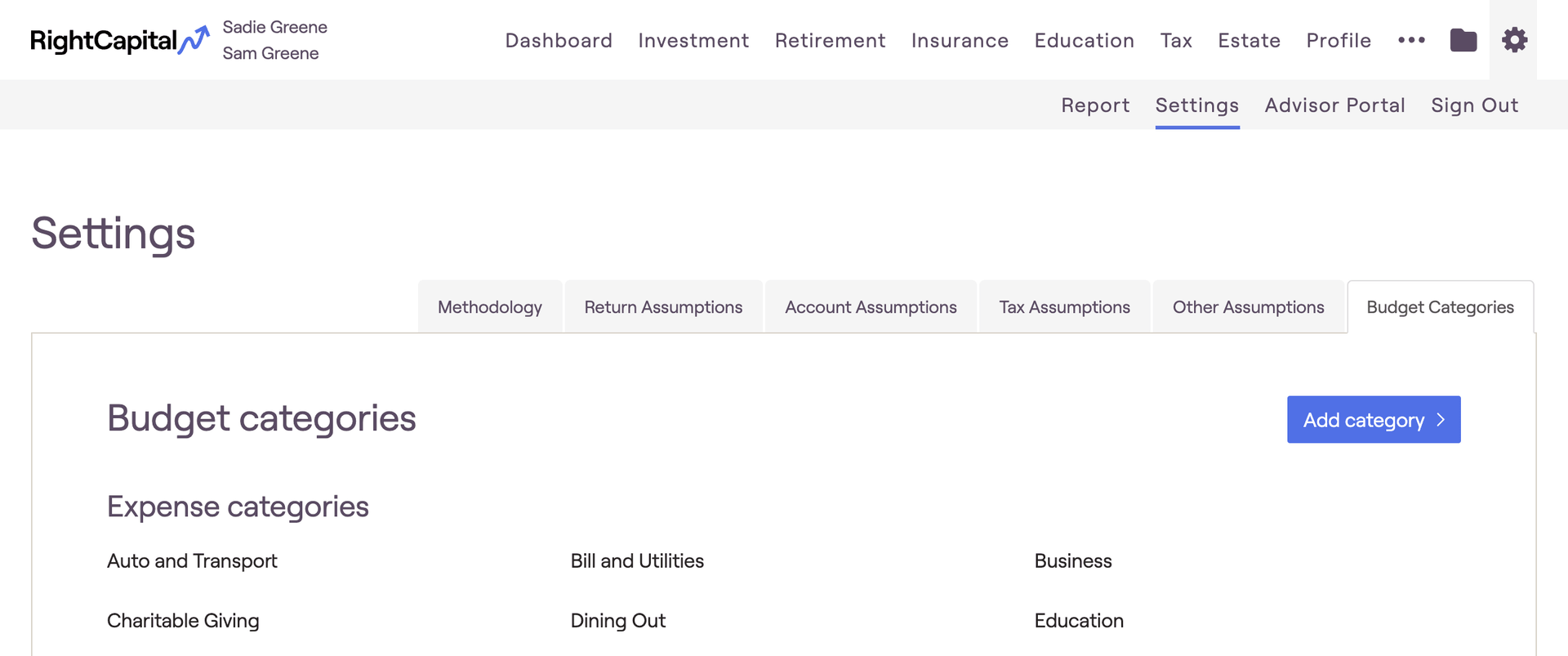Open the Estate section
This screenshot has height=656, width=1568.
(x=1249, y=40)
